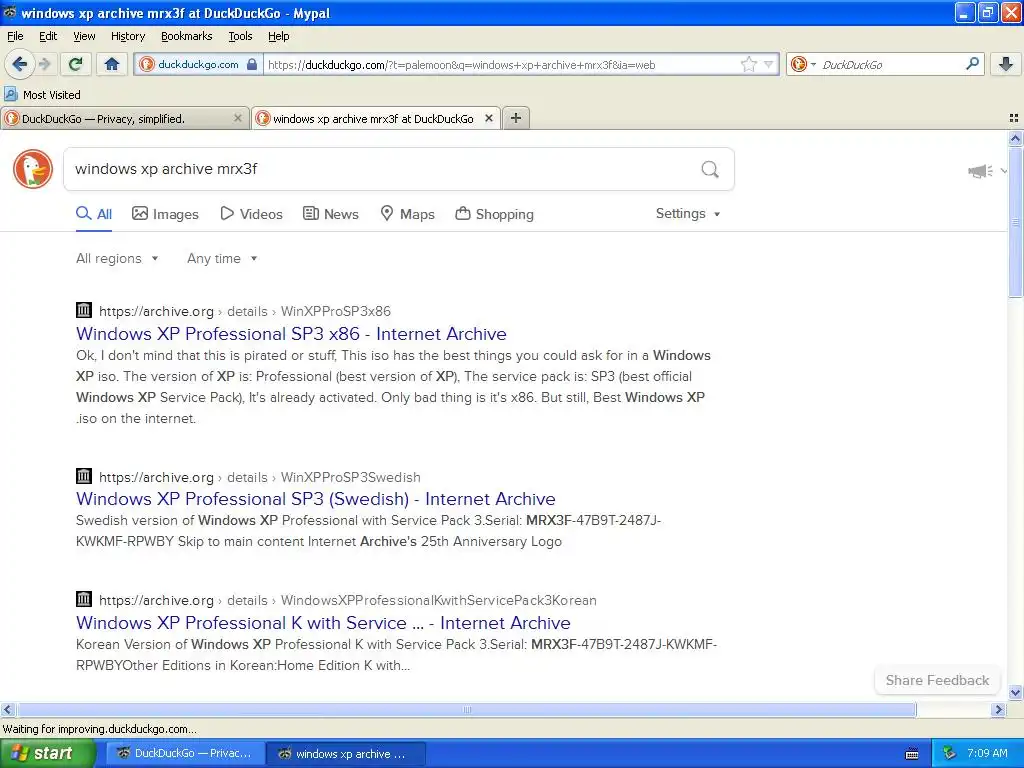Expand the Any time filter

(x=222, y=259)
